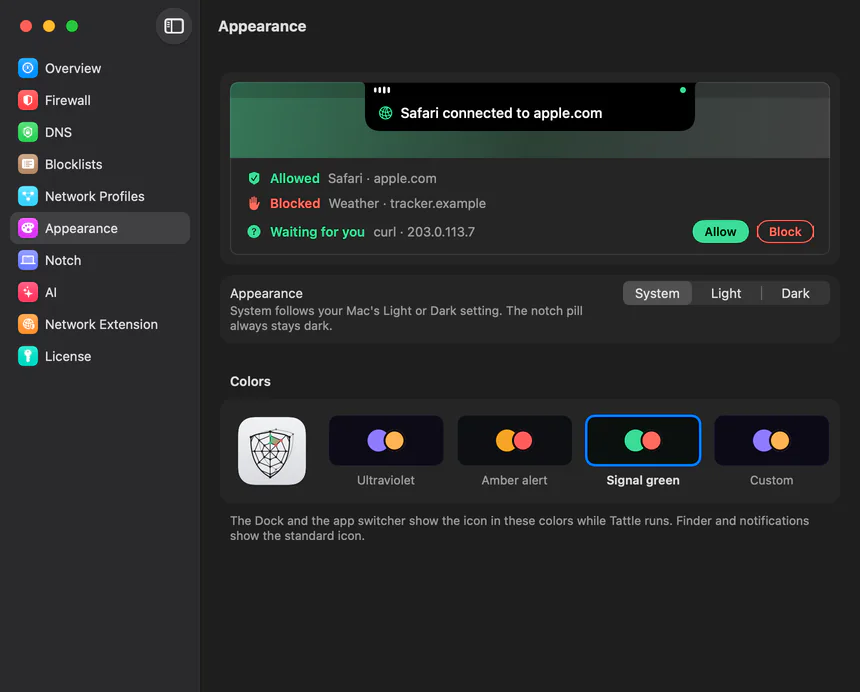The image size is (860, 692).
Task: Select the Appearance sidebar item
Action: [x=100, y=228]
